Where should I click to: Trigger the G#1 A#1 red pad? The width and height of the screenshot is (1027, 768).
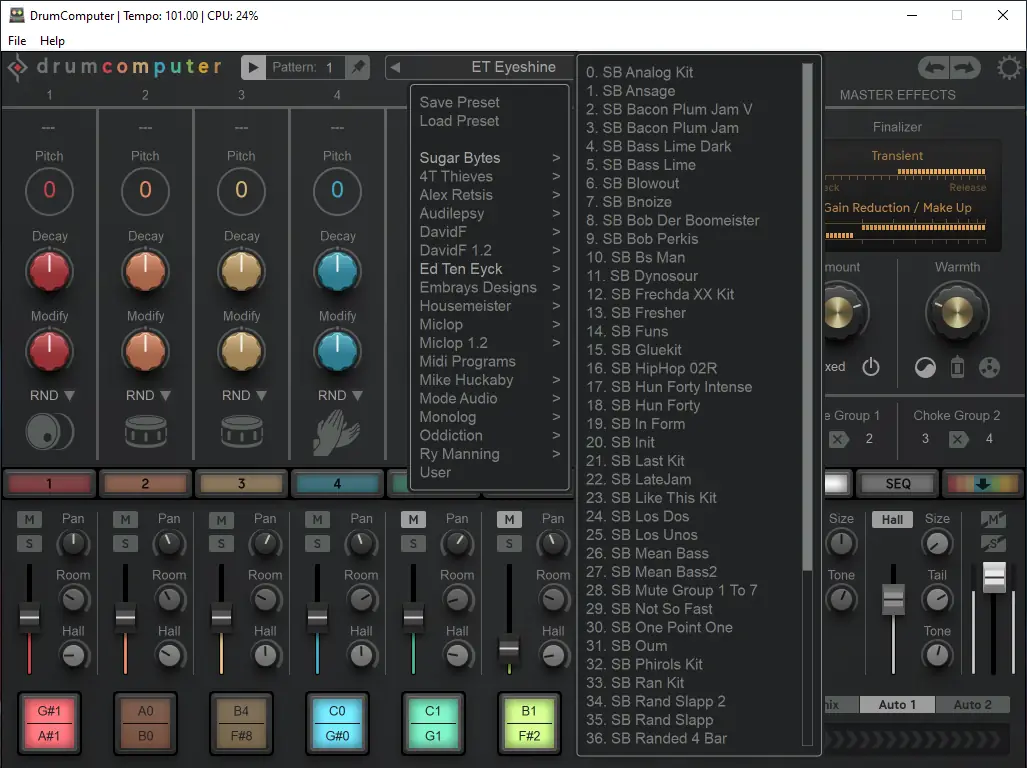click(49, 723)
